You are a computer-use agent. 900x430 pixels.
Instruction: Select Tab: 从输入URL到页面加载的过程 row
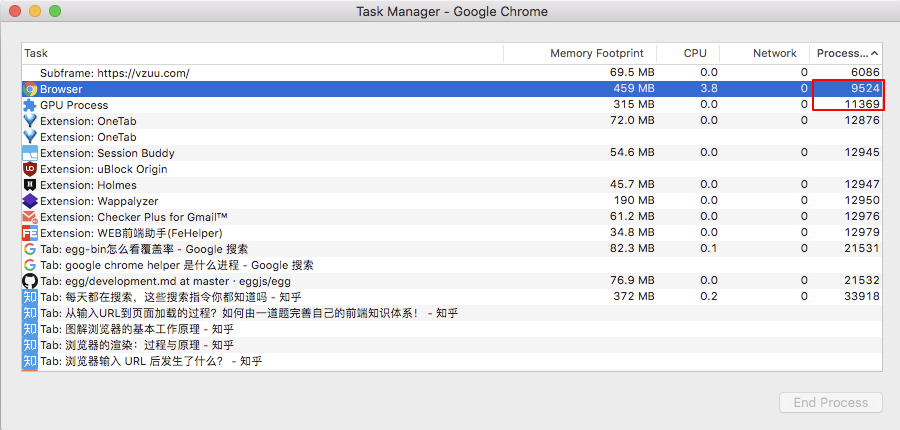point(452,313)
